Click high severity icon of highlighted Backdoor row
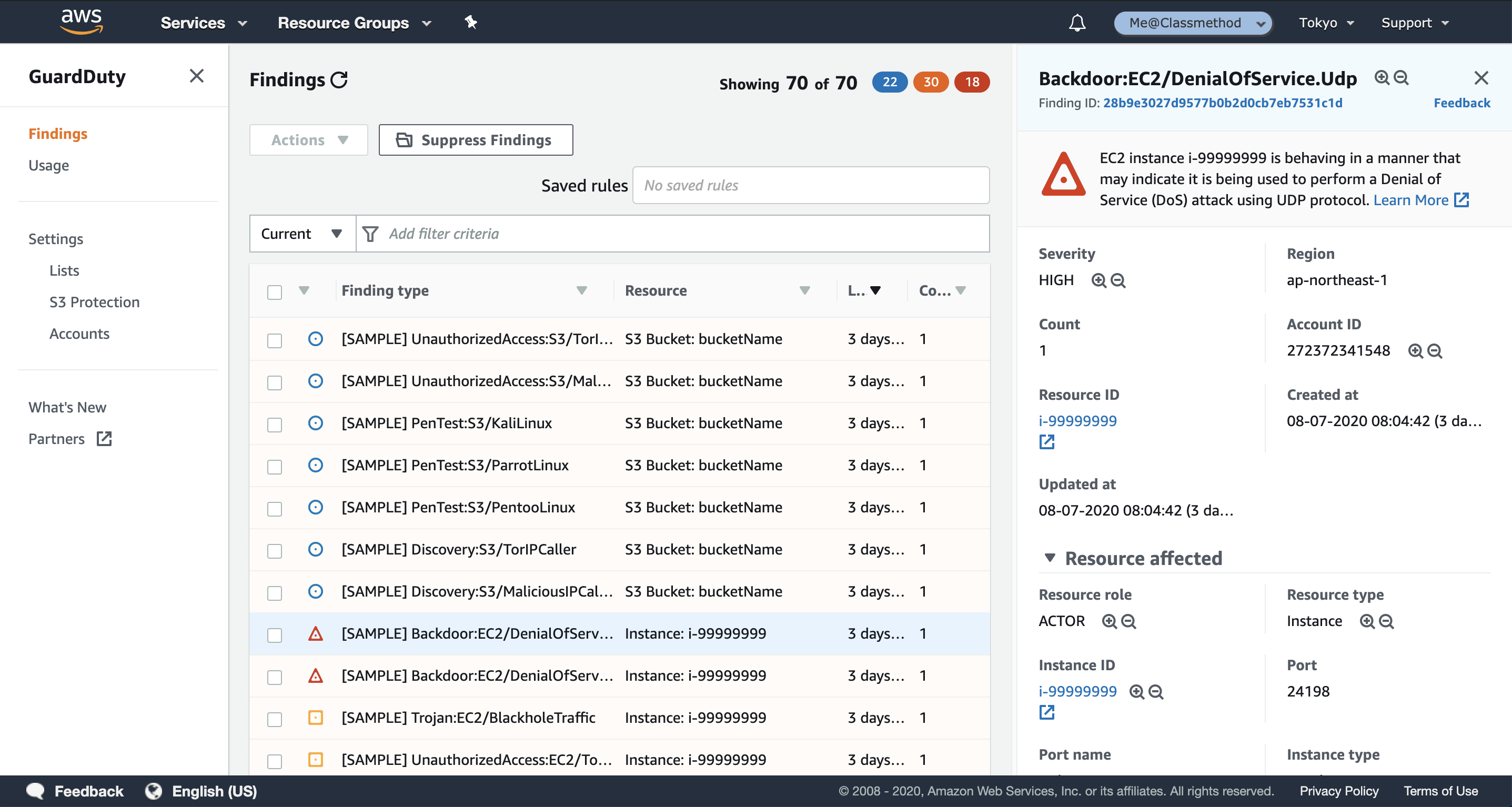This screenshot has height=807, width=1512. [316, 634]
